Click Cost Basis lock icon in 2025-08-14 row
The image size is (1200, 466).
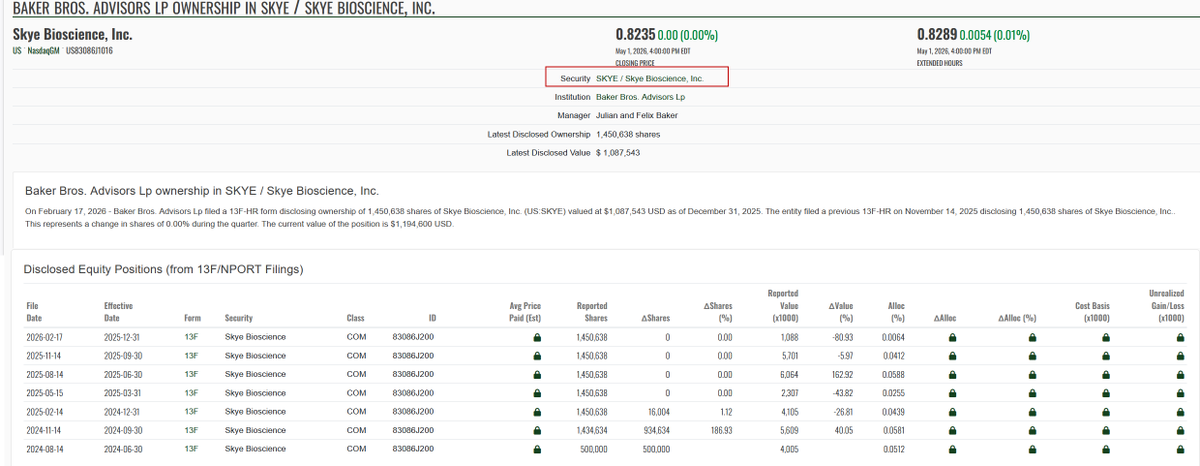click(1105, 375)
